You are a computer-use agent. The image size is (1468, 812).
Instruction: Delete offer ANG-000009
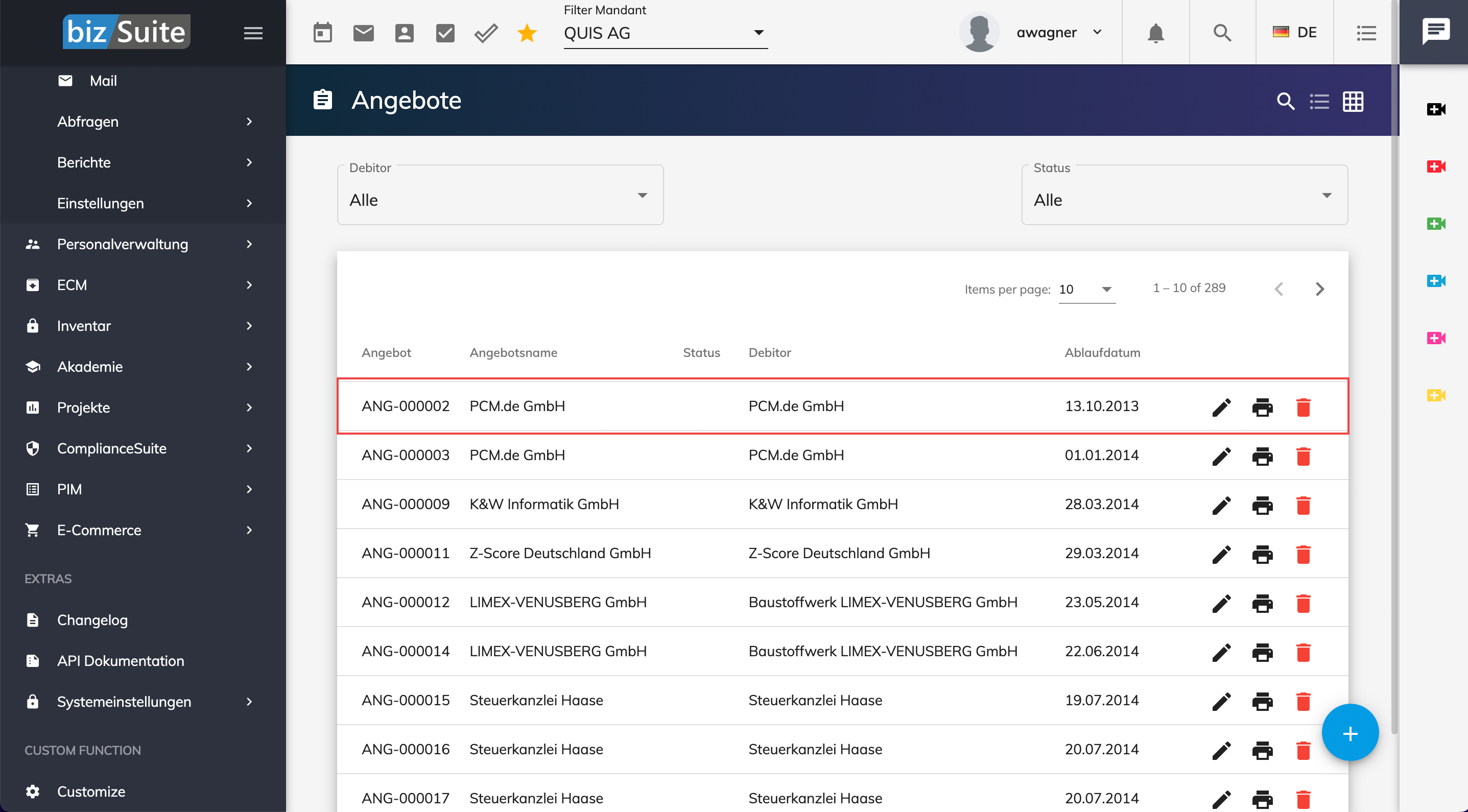tap(1304, 506)
